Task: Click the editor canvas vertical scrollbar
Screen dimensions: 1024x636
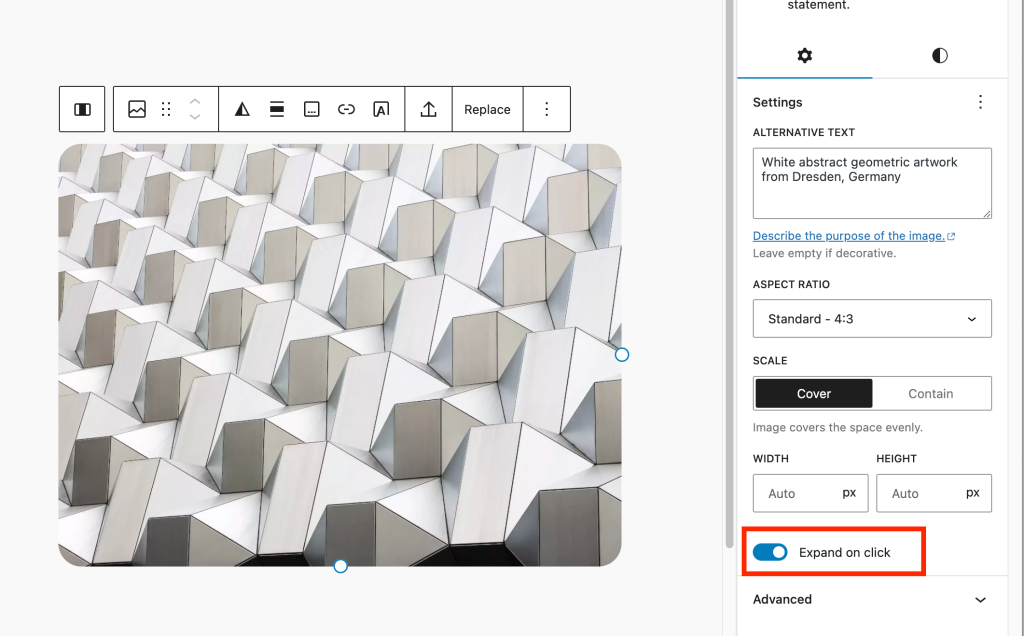Action: [x=729, y=274]
